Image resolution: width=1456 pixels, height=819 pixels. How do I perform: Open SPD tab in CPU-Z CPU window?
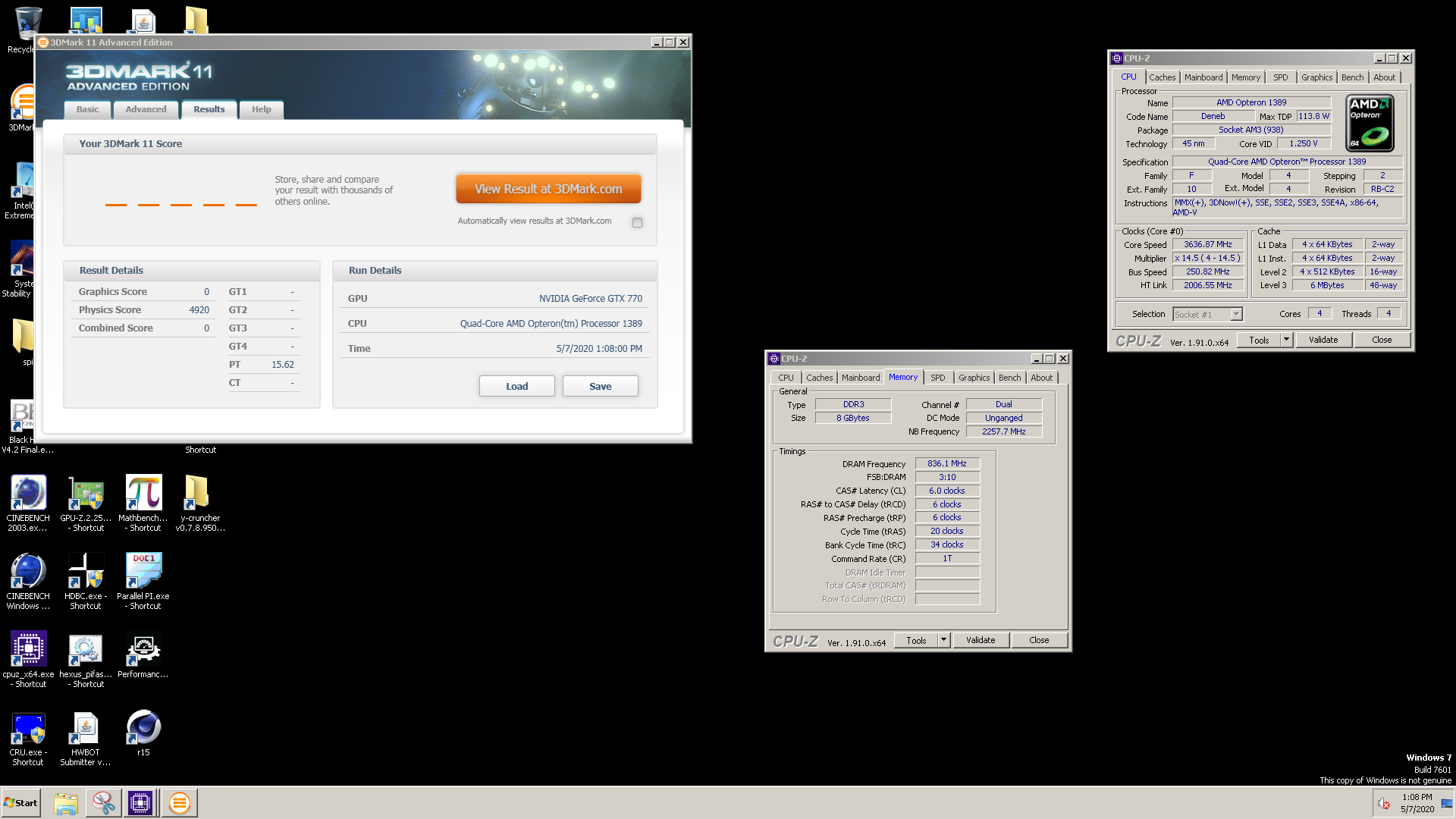(1281, 77)
